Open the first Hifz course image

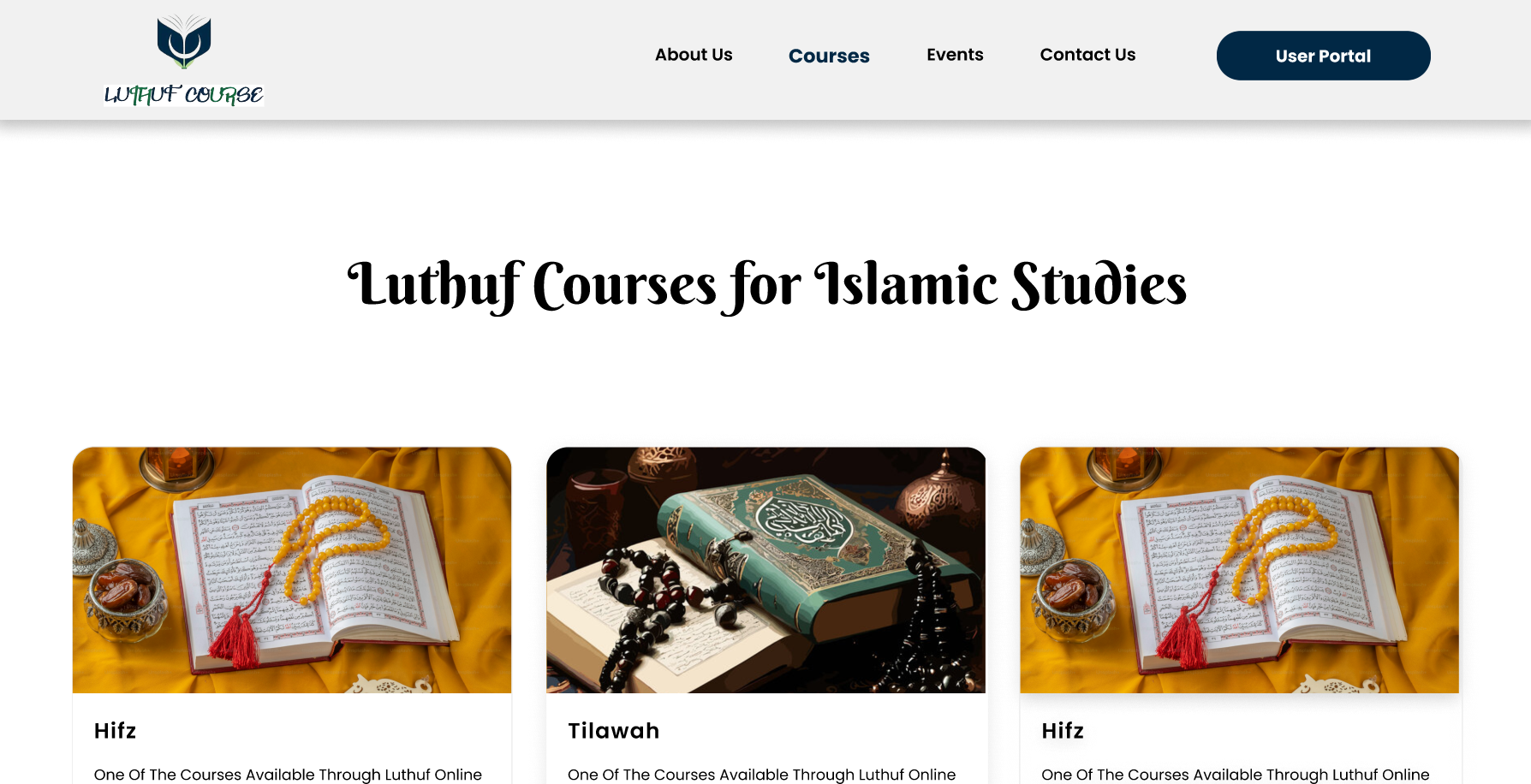(292, 570)
